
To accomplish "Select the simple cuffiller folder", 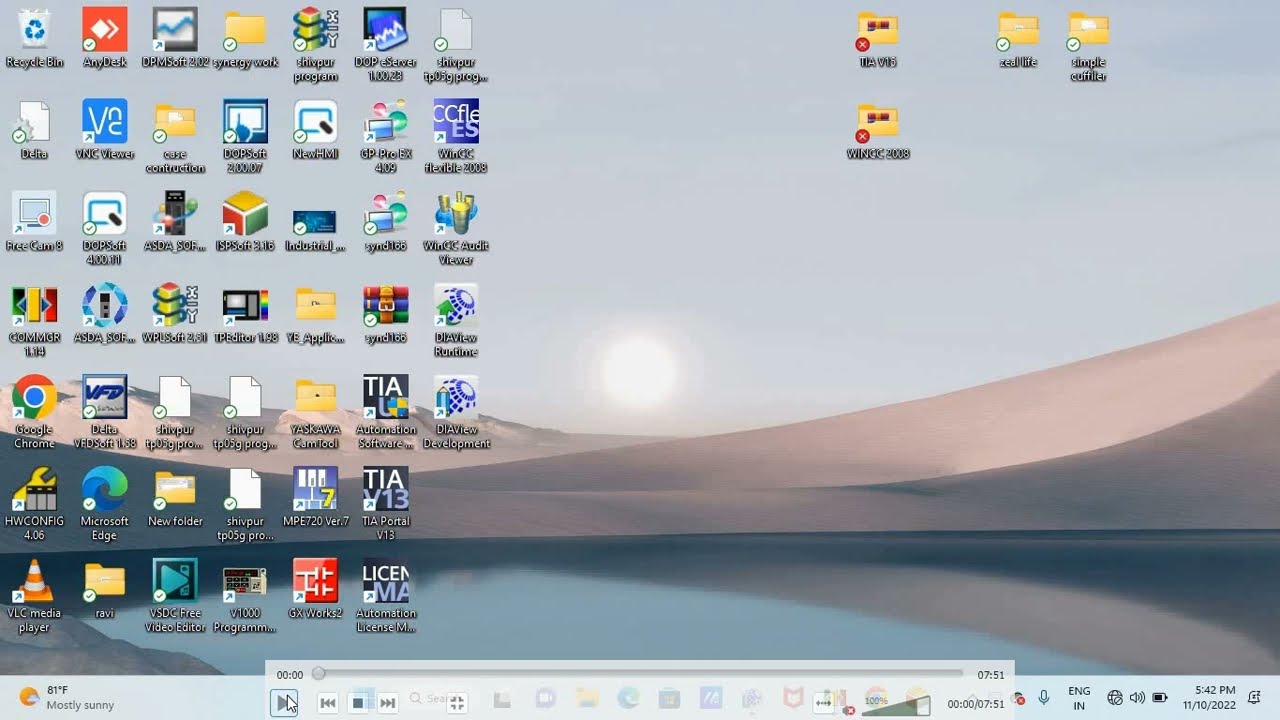I will click(x=1088, y=46).
